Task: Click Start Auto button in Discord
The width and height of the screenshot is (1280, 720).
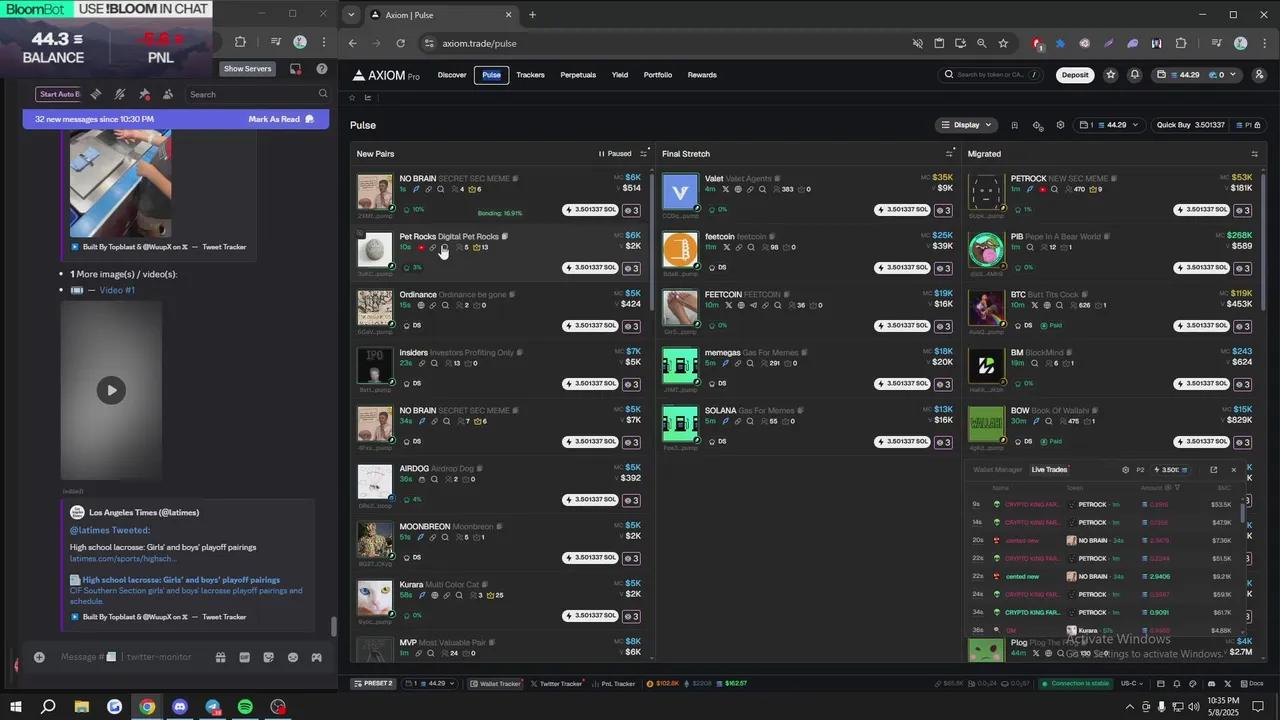Action: pyautogui.click(x=59, y=94)
